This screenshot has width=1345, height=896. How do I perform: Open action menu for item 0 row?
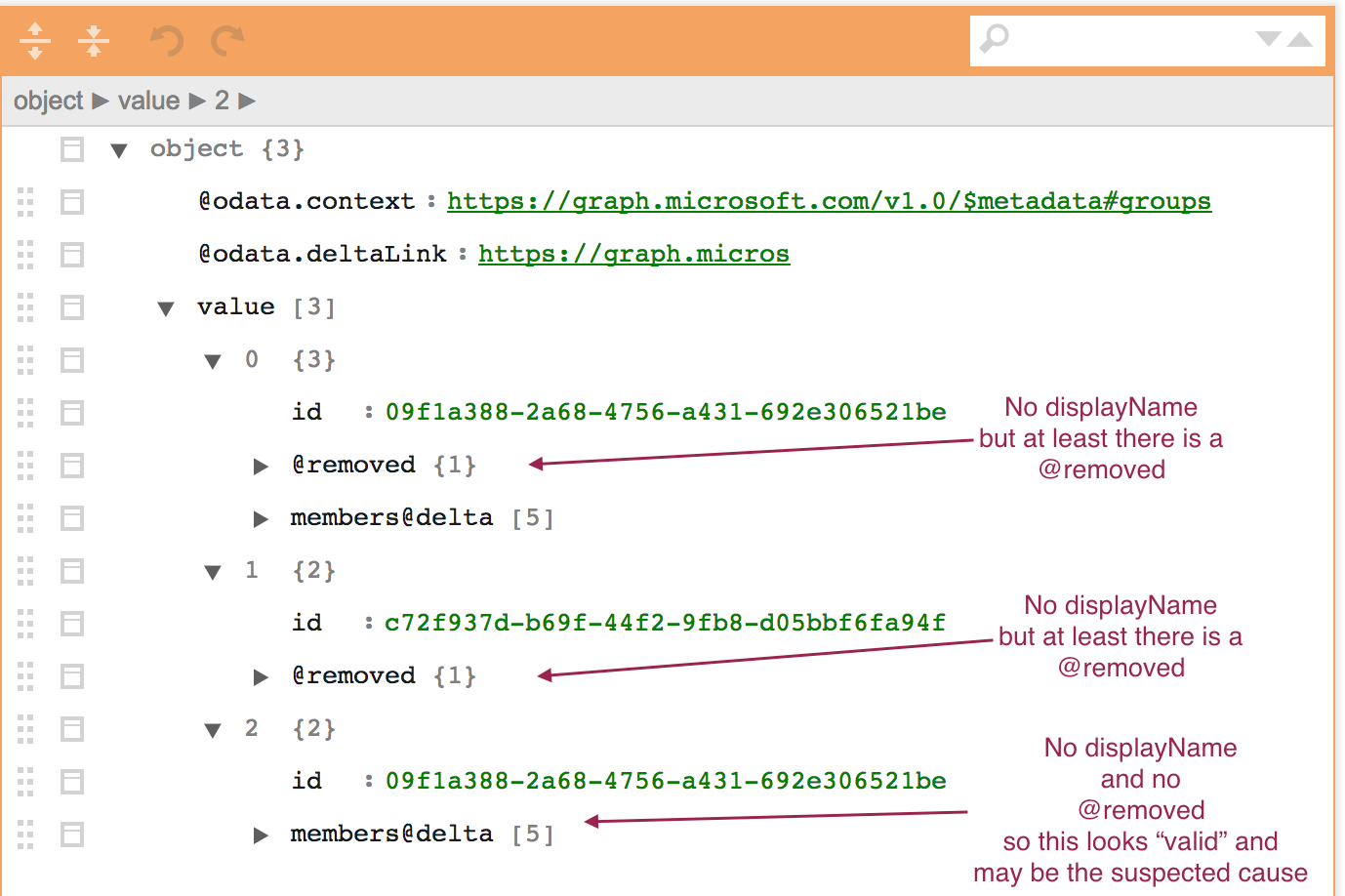click(x=72, y=360)
